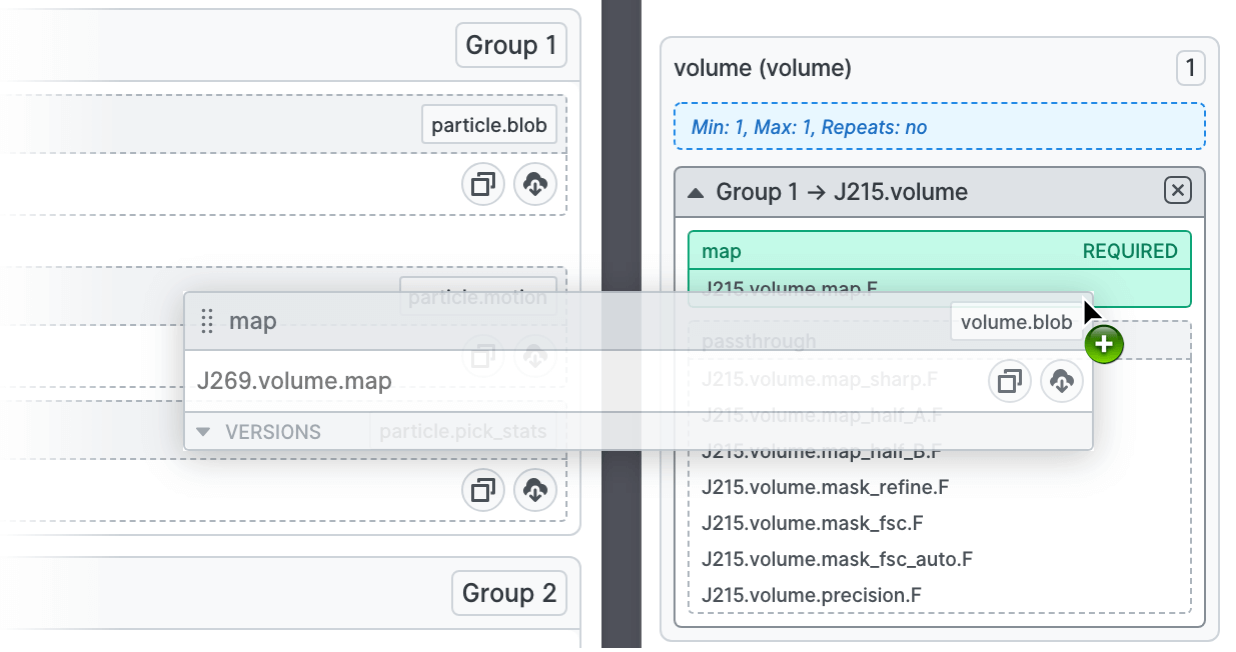Screen dimensions: 1236x652
Task: Click download icon under particle.blob
Action: click(x=535, y=185)
